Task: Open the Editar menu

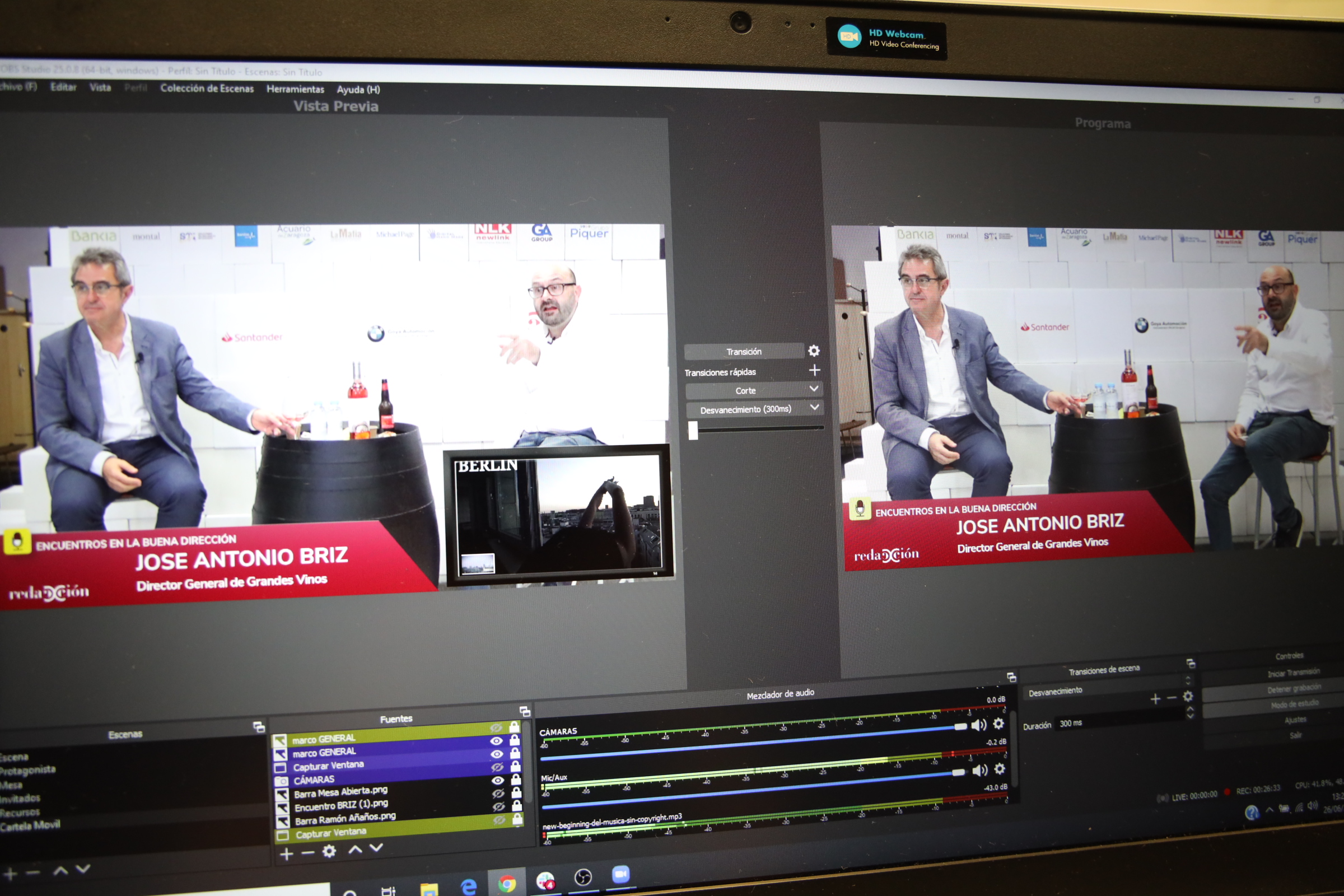Action: 63,87
